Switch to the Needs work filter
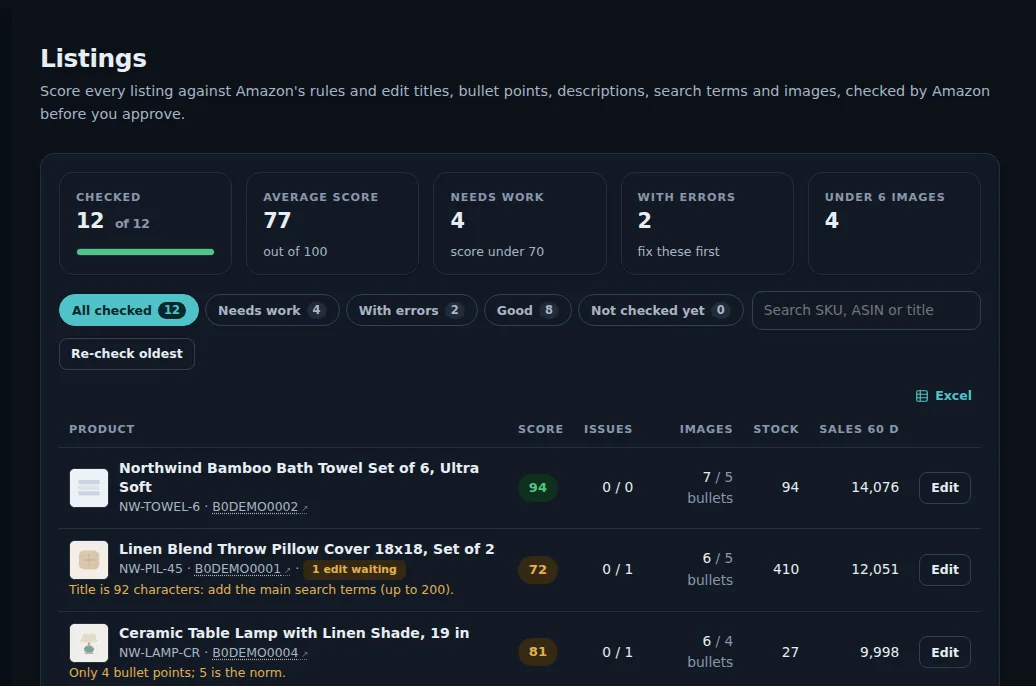Image resolution: width=1036 pixels, height=686 pixels. point(272,310)
